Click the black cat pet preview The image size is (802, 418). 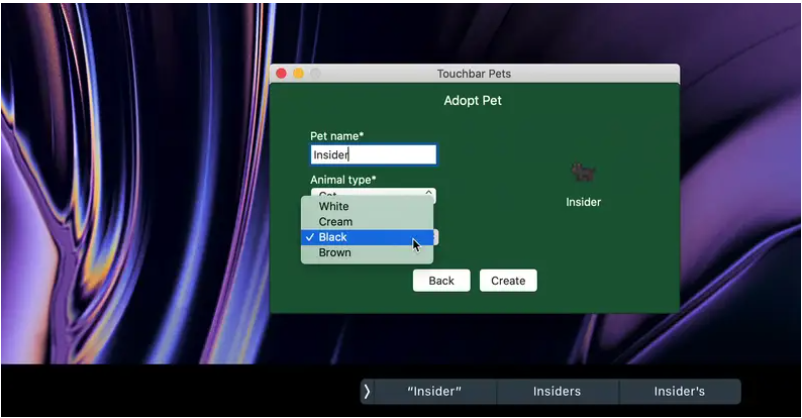583,173
